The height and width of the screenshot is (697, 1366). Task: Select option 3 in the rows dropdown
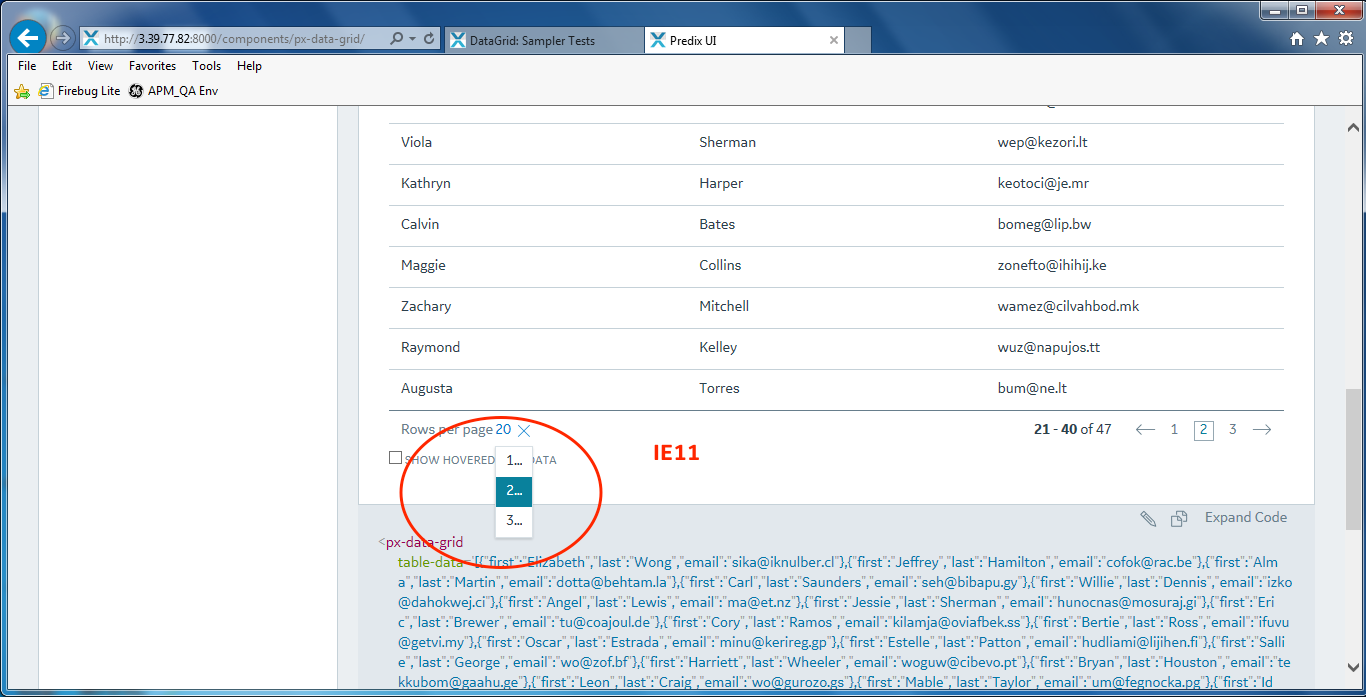tap(513, 520)
